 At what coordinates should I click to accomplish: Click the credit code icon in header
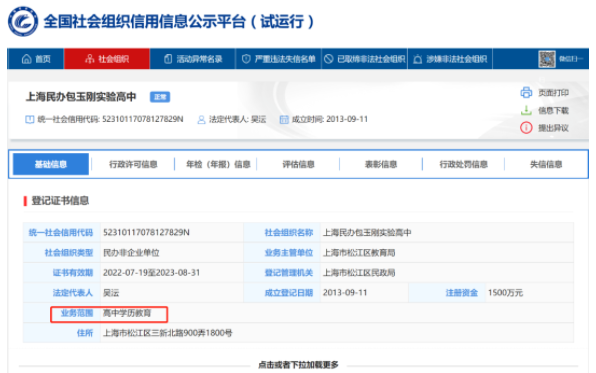point(30,119)
